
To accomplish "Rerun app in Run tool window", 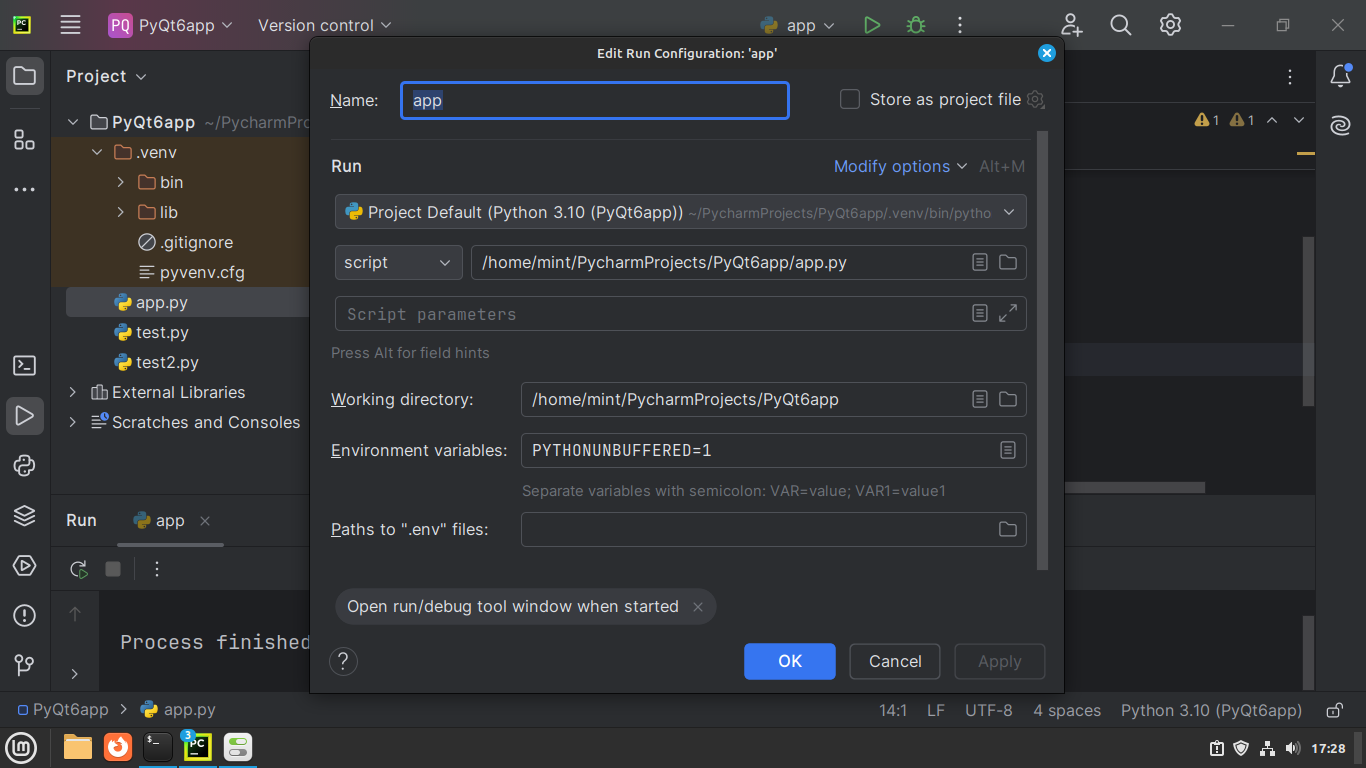I will [78, 569].
